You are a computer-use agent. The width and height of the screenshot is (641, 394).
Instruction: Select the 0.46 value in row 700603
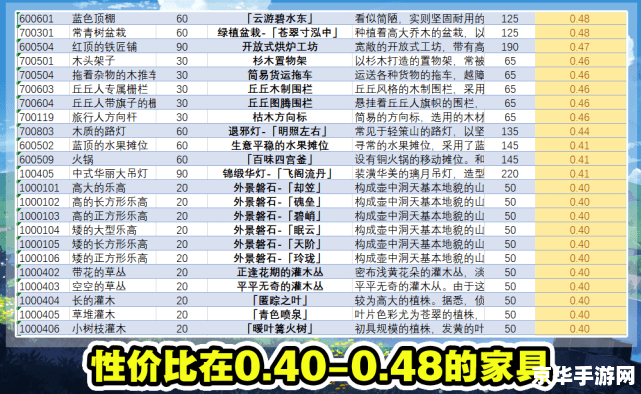(580, 89)
